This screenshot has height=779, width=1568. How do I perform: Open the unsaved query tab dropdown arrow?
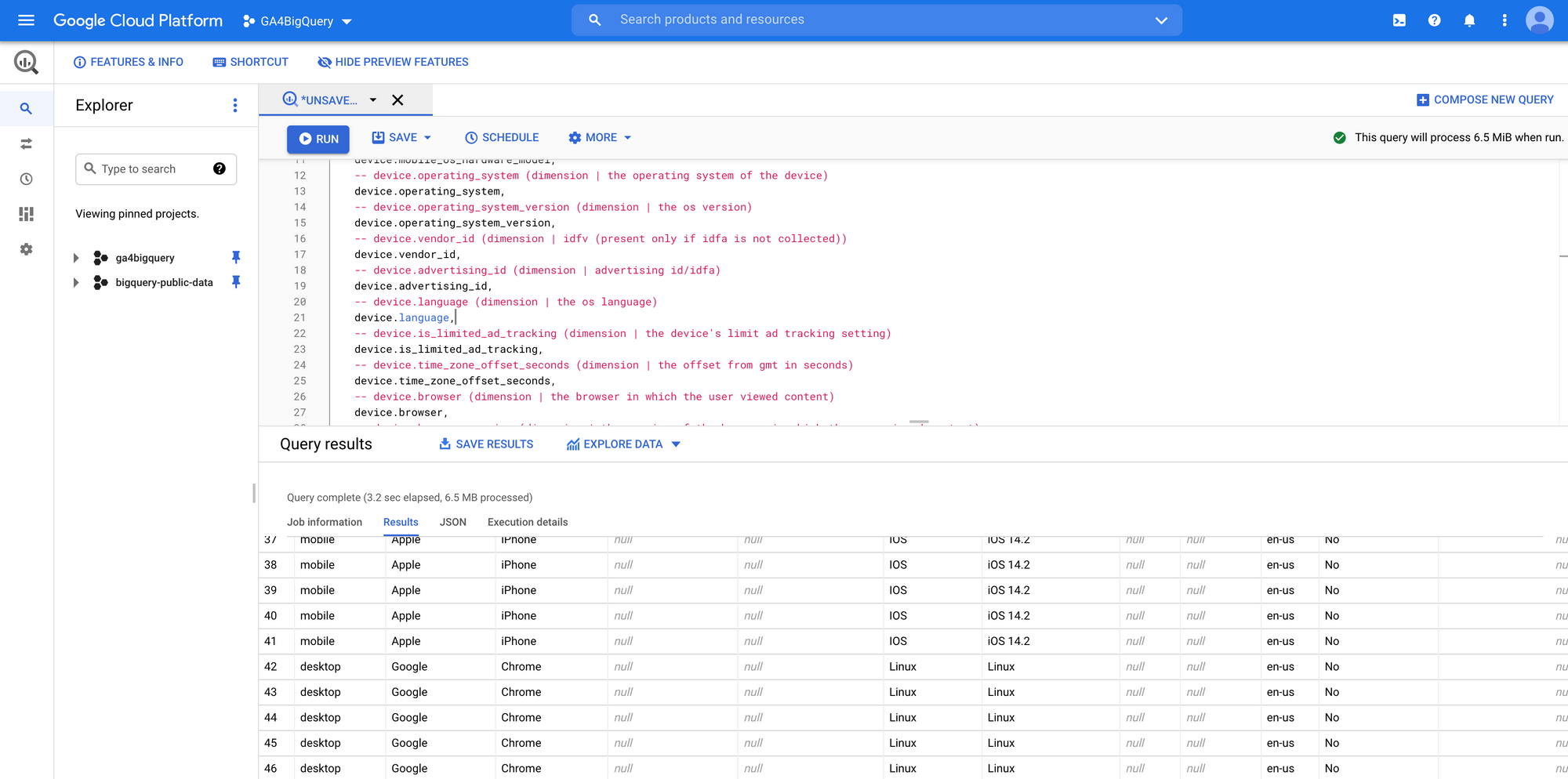click(373, 100)
